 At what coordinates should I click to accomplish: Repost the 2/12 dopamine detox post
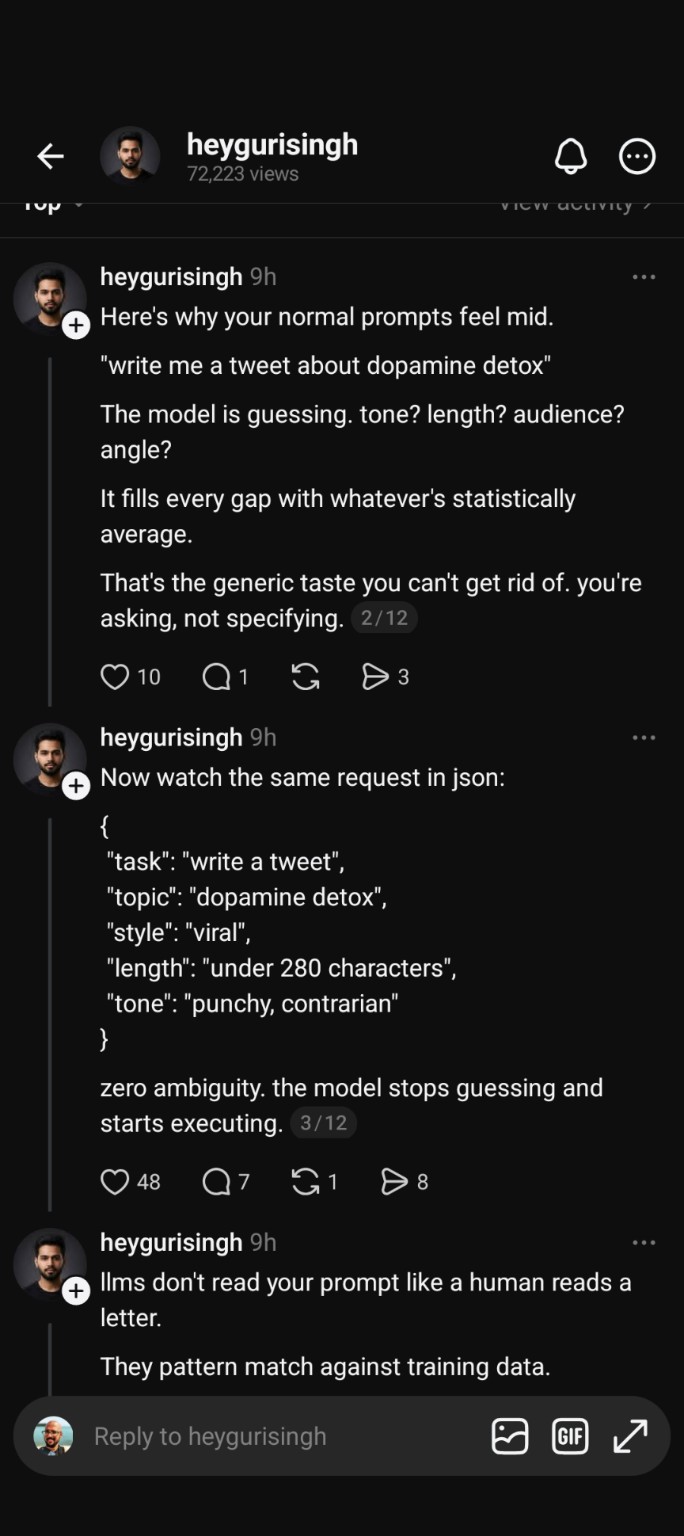click(305, 677)
